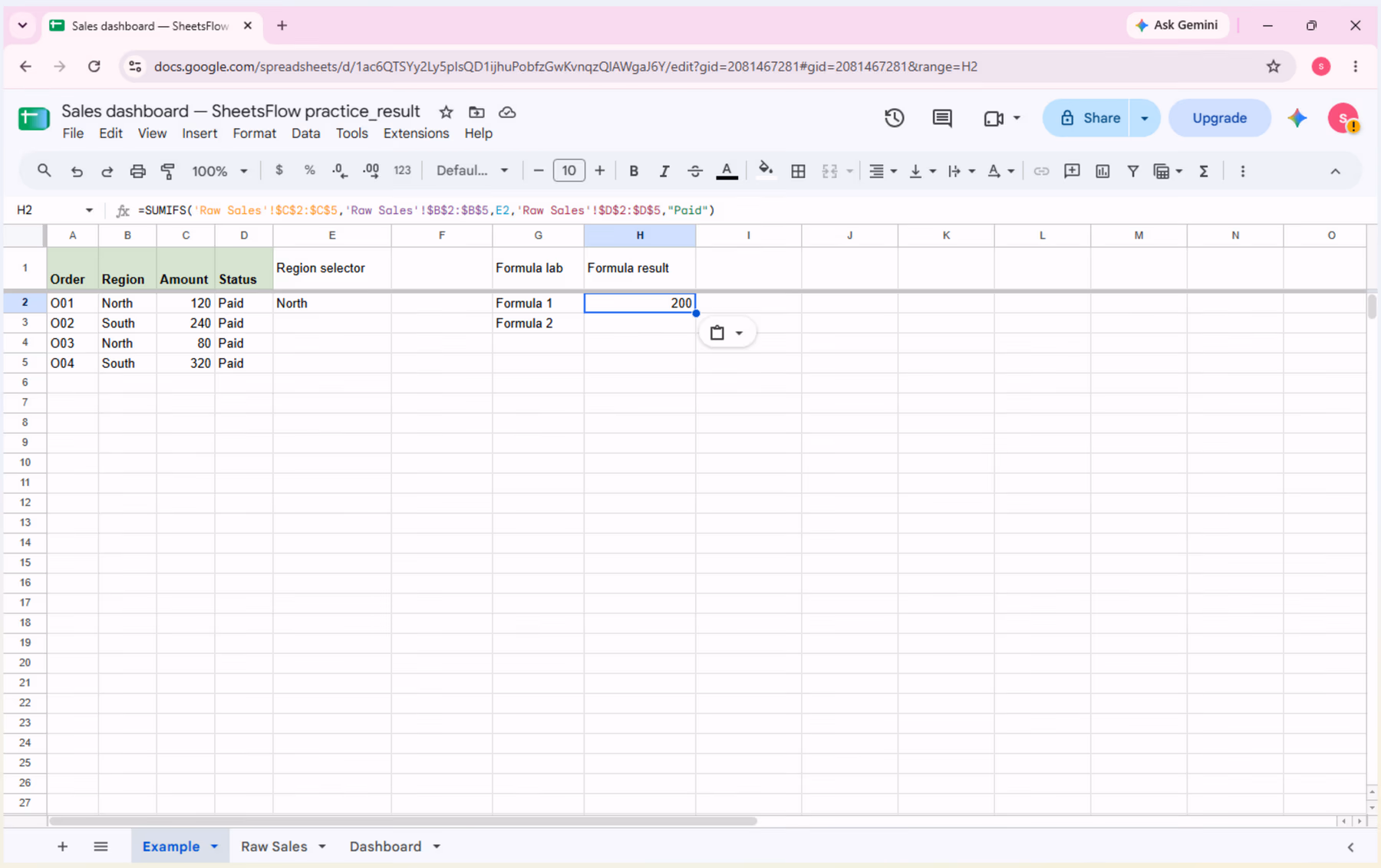Screen dimensions: 1381x868
Task: Redo the last action
Action: (x=107, y=171)
